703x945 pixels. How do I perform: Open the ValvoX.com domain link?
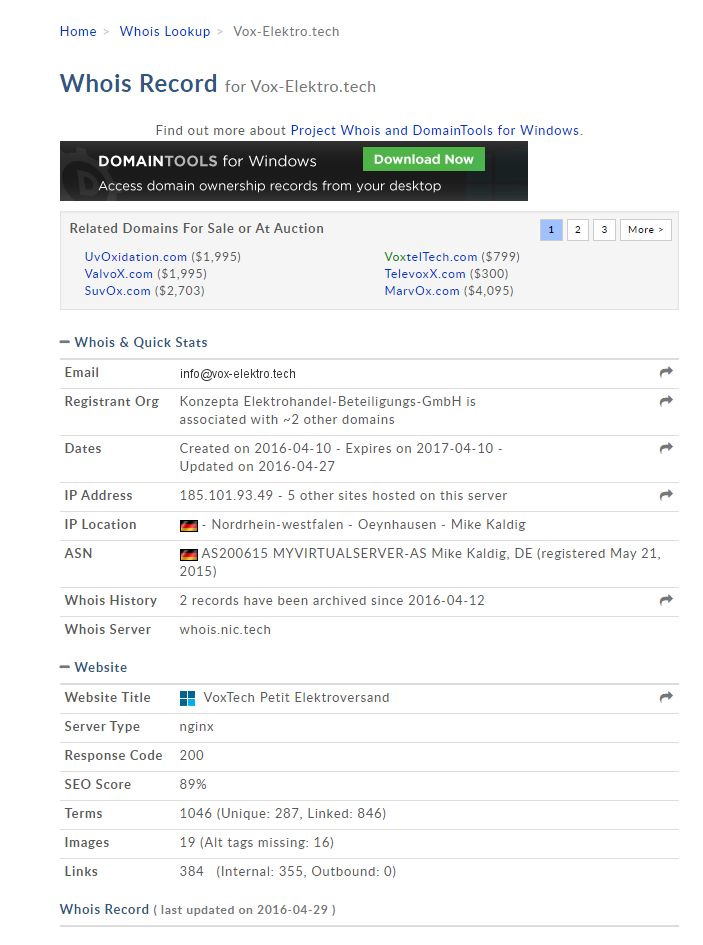(x=119, y=274)
